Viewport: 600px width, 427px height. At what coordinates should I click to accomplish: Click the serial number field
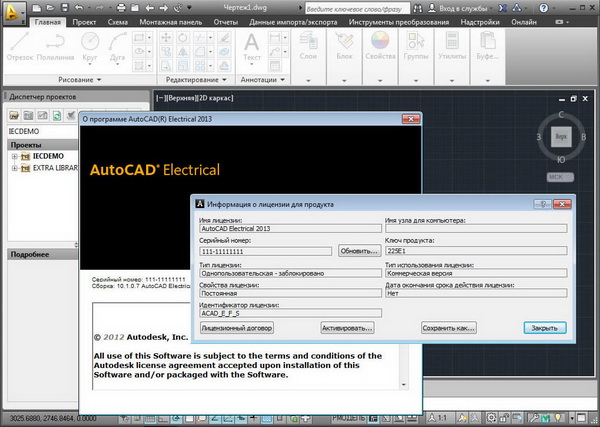click(x=266, y=250)
